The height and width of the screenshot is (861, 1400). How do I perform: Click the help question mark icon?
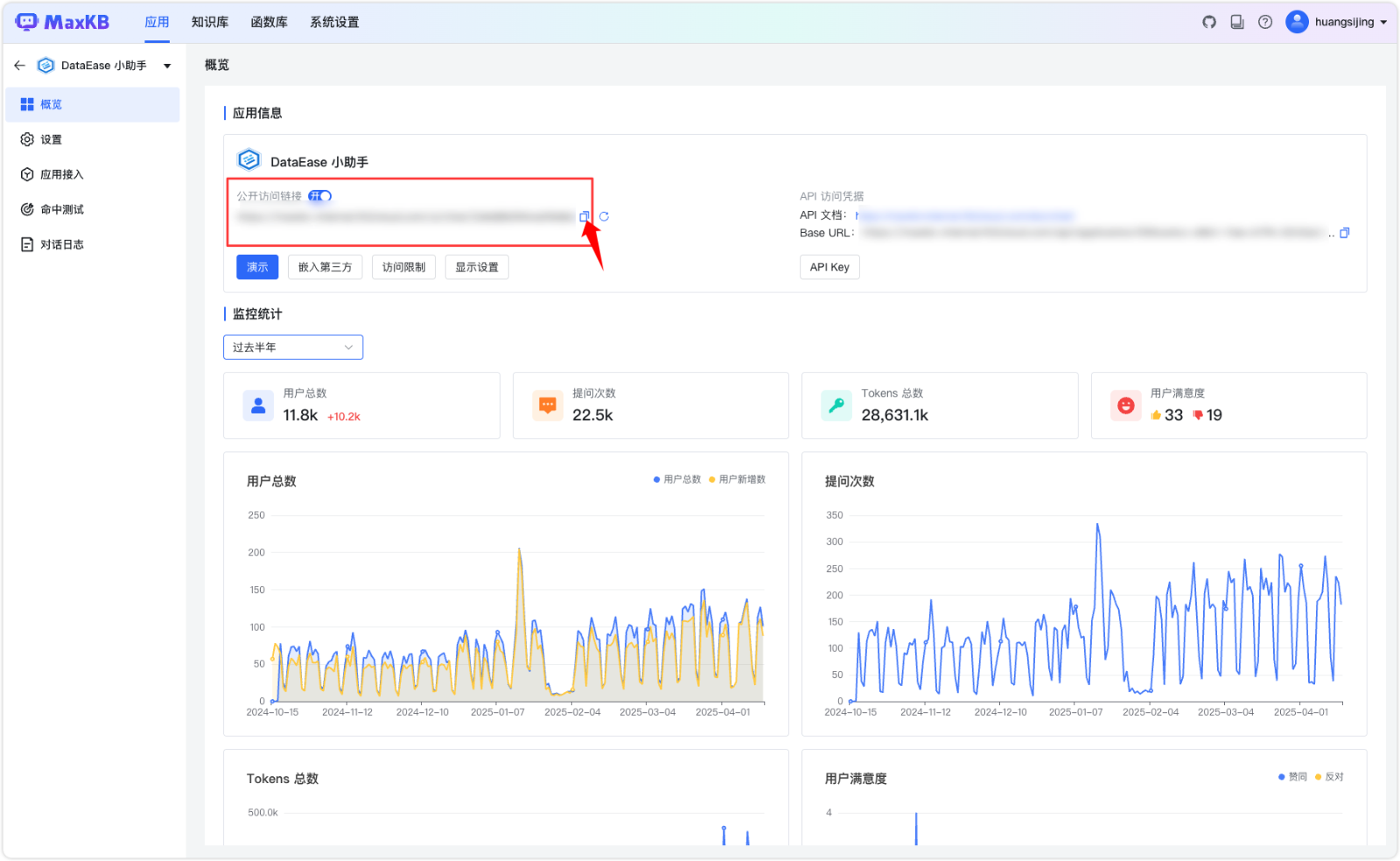click(x=1265, y=22)
